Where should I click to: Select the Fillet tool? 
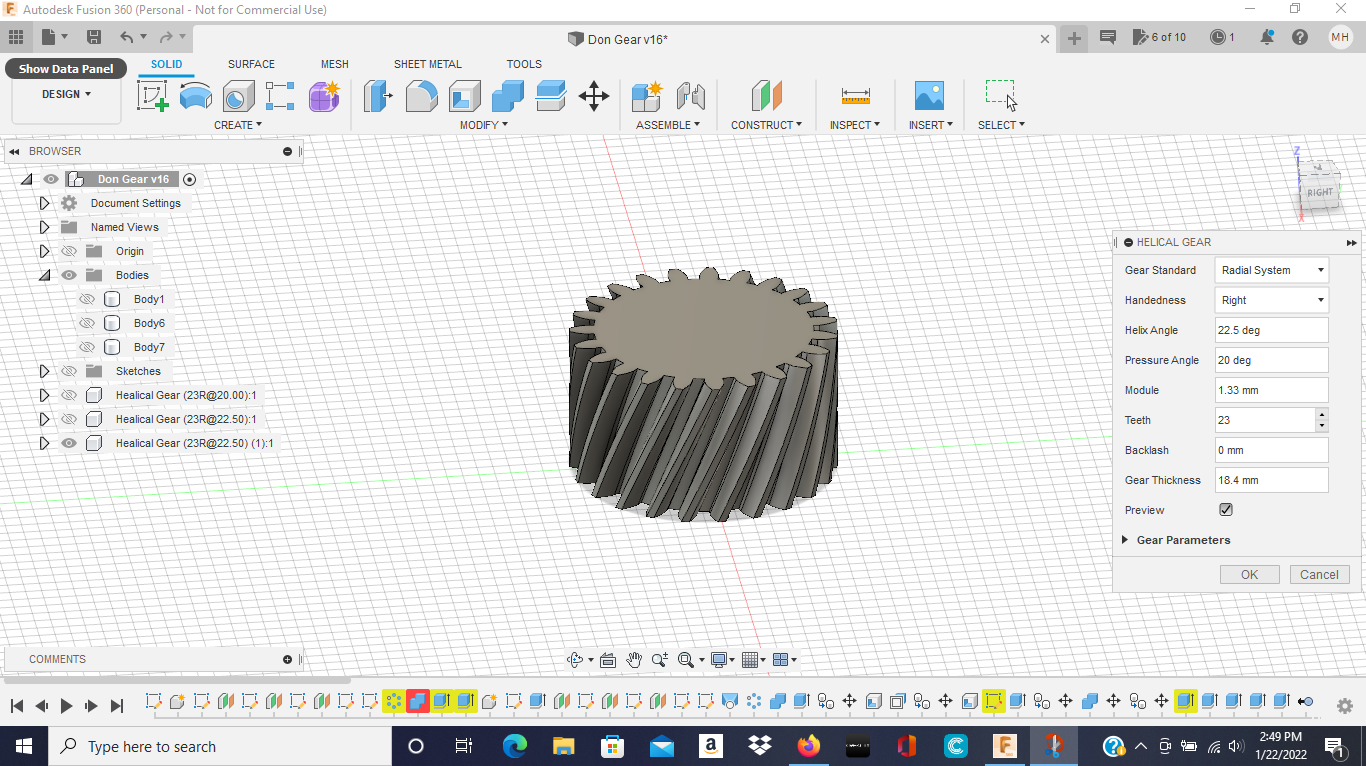(421, 96)
